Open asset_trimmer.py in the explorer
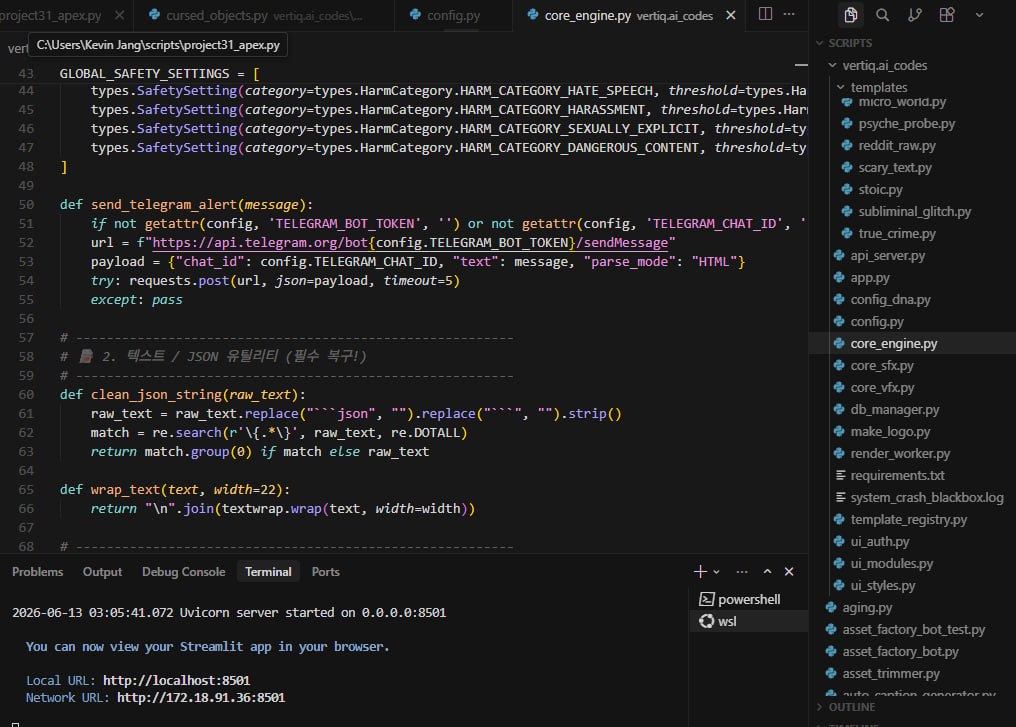Image resolution: width=1016 pixels, height=727 pixels. tap(890, 674)
